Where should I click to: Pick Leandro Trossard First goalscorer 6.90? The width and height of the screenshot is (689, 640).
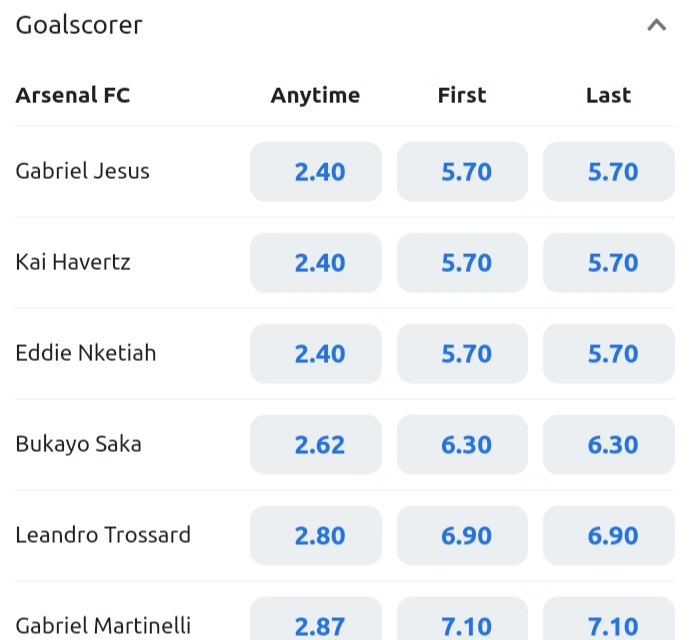click(463, 536)
